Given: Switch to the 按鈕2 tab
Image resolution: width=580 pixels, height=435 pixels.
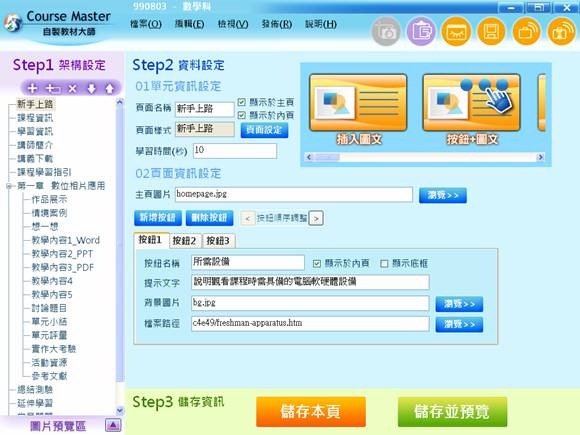Looking at the screenshot, I should pos(185,241).
